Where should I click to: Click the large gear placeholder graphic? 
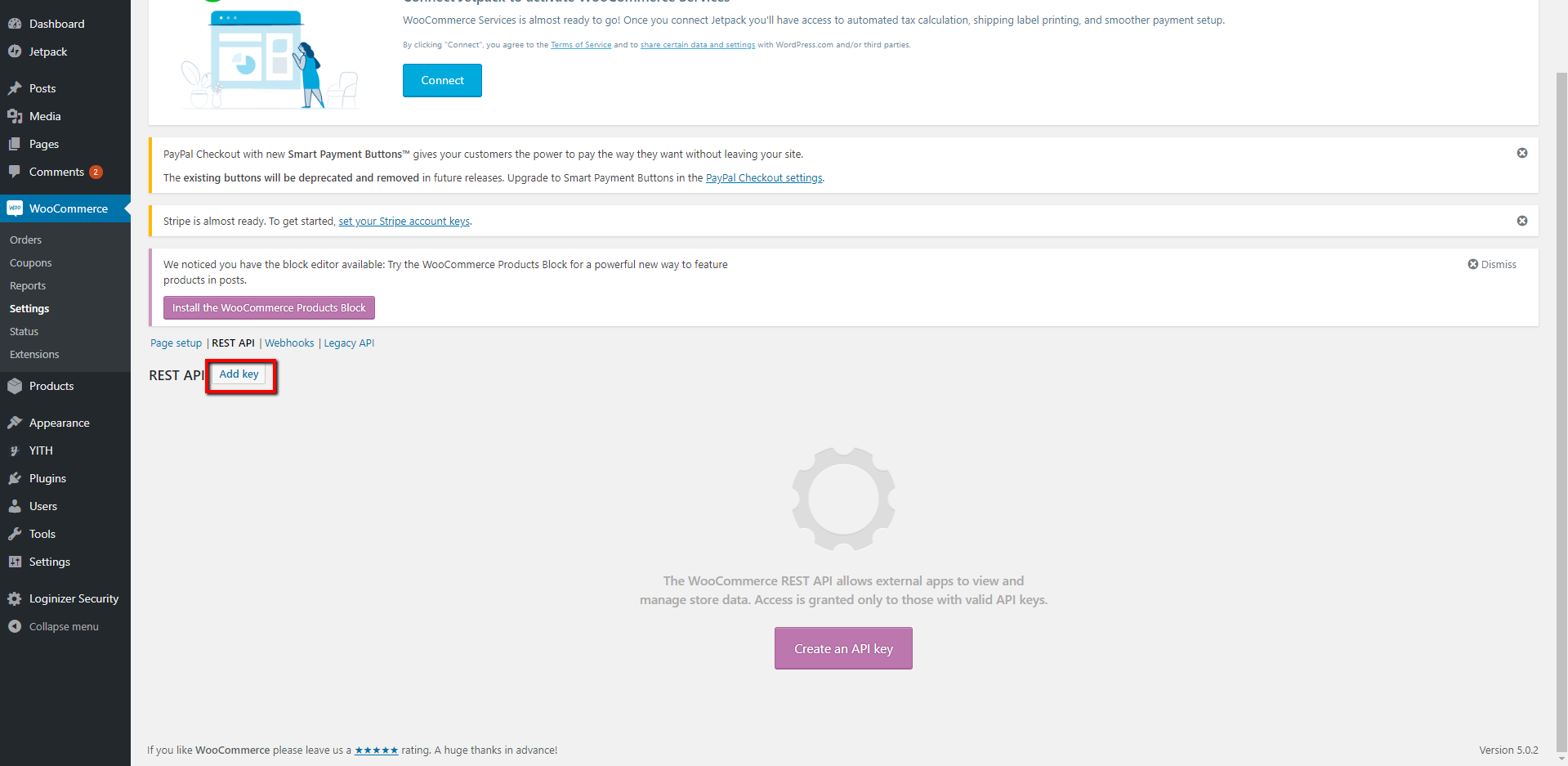coord(843,499)
